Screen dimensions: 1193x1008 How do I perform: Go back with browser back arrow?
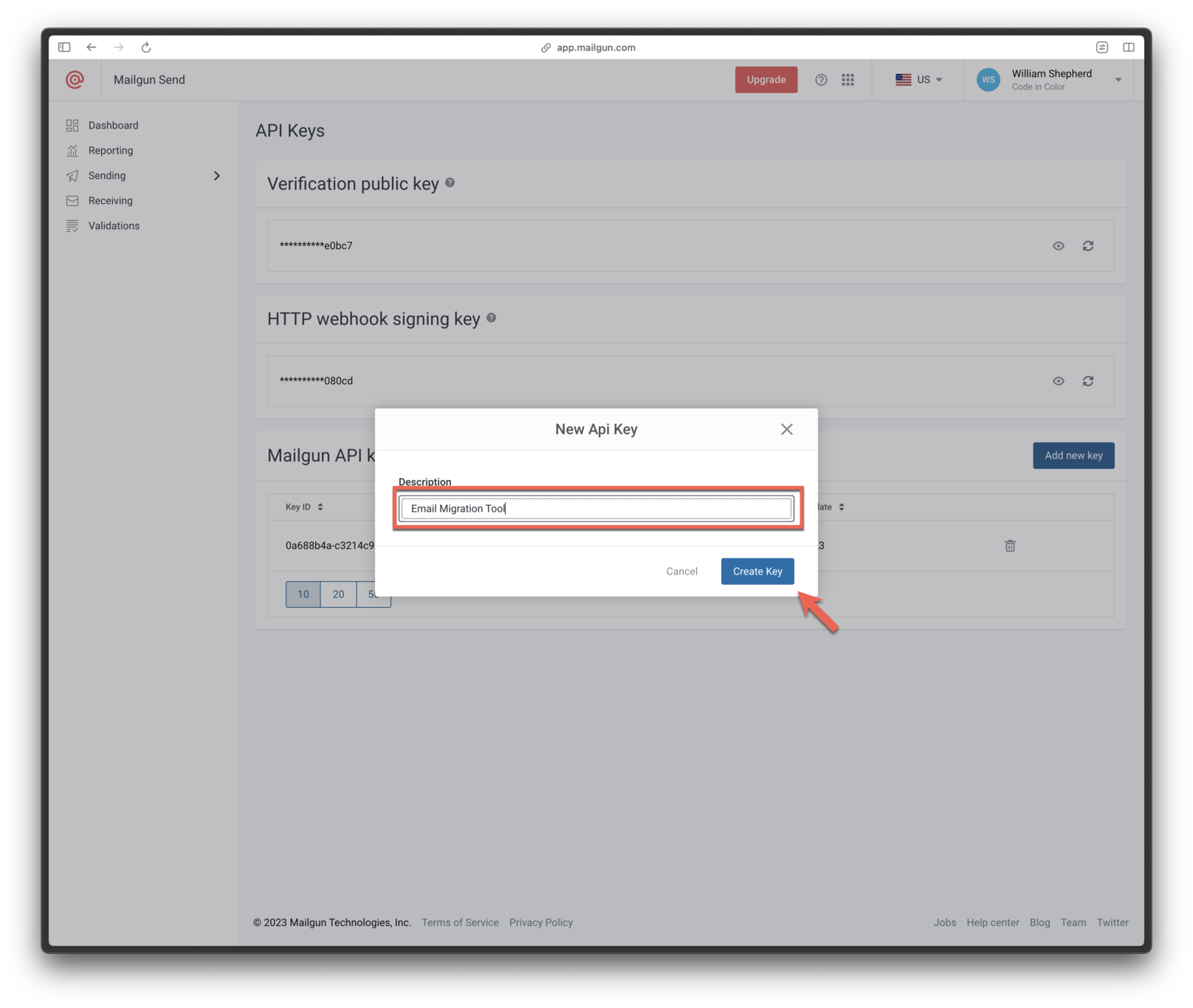pos(92,47)
